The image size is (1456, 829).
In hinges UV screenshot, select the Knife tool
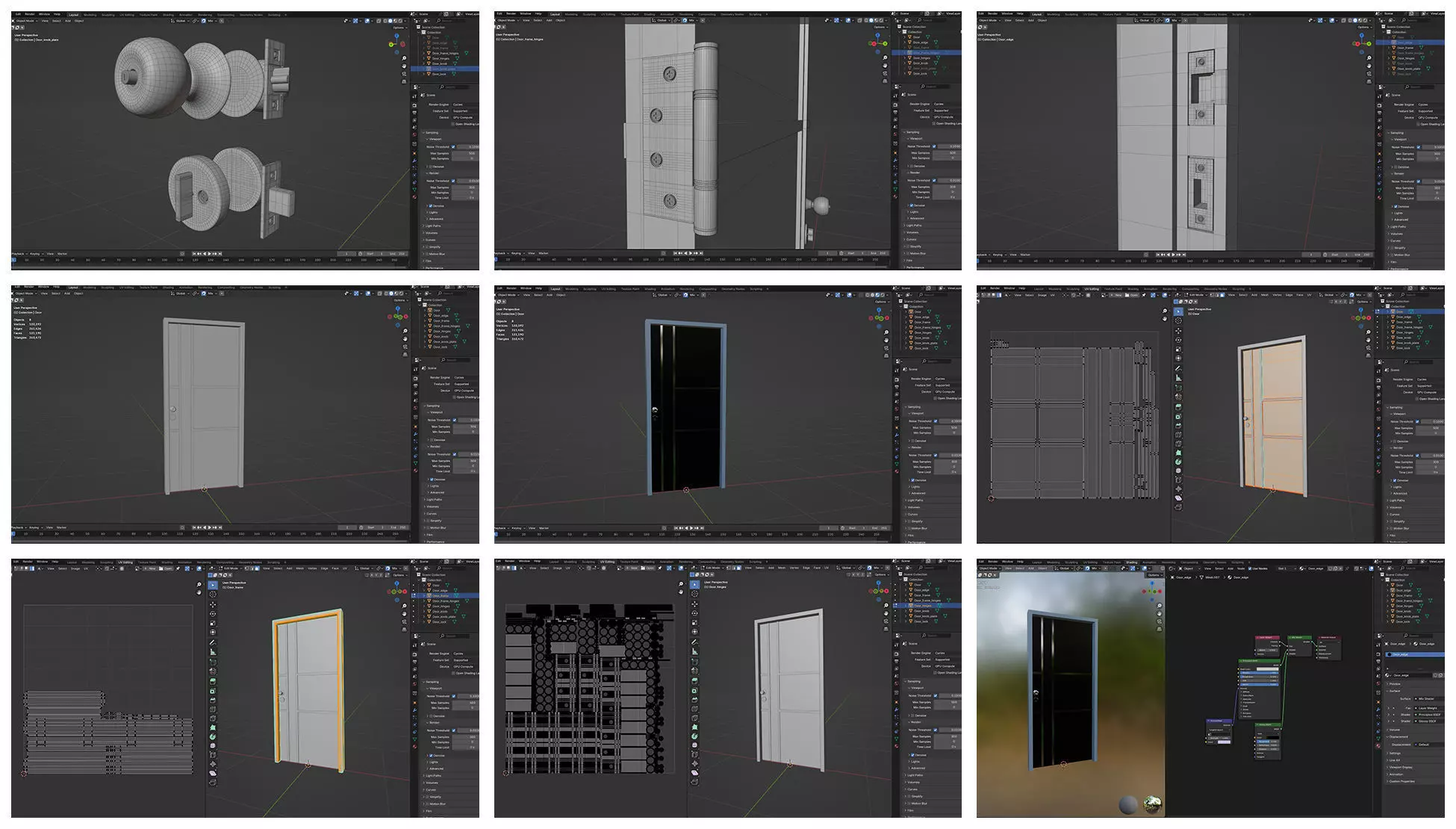coord(694,718)
